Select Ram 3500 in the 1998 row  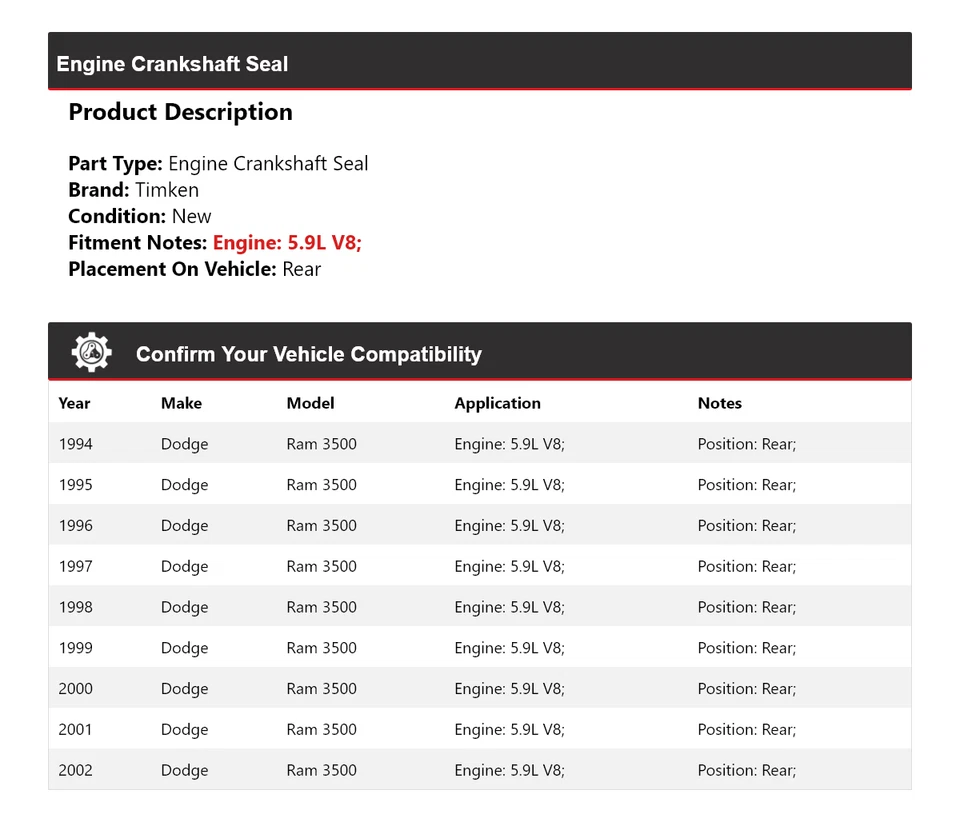pyautogui.click(x=321, y=607)
